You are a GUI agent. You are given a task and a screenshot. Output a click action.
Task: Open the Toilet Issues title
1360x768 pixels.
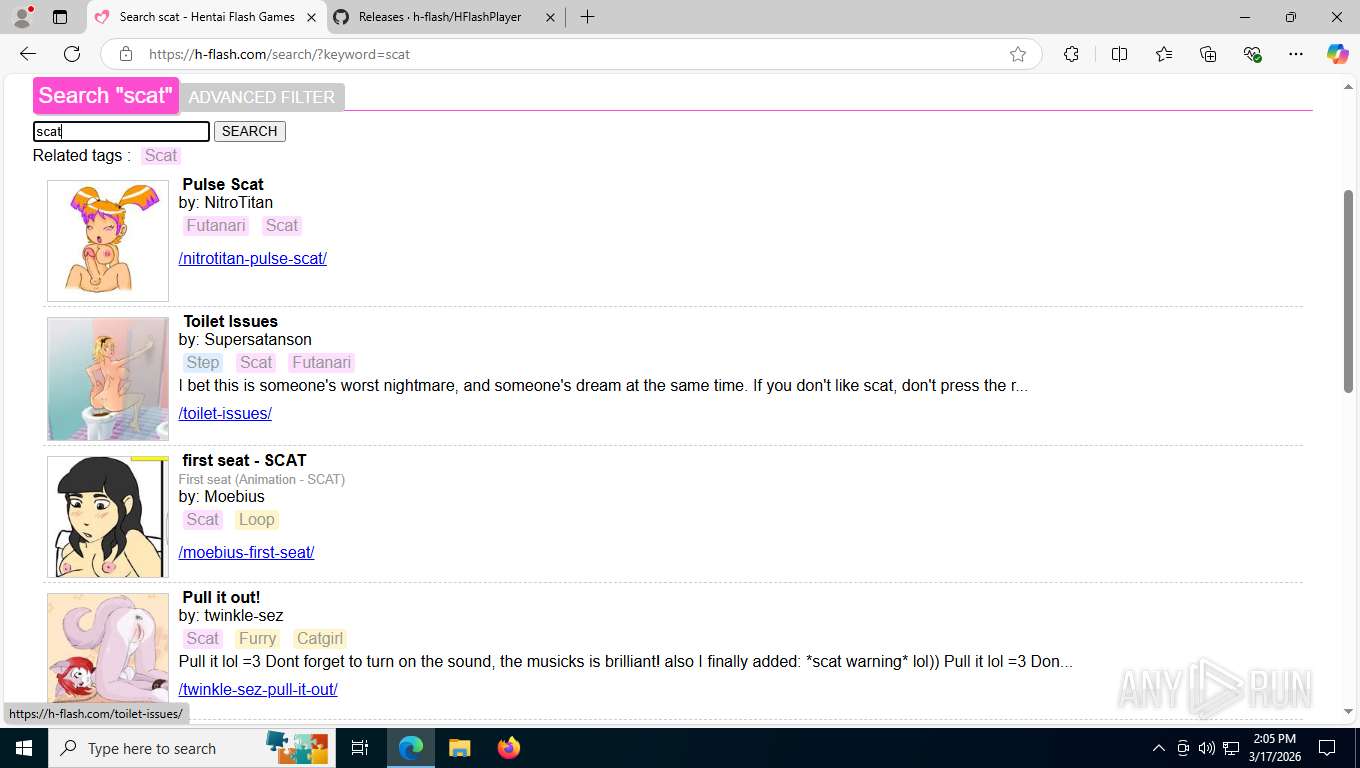tap(231, 321)
